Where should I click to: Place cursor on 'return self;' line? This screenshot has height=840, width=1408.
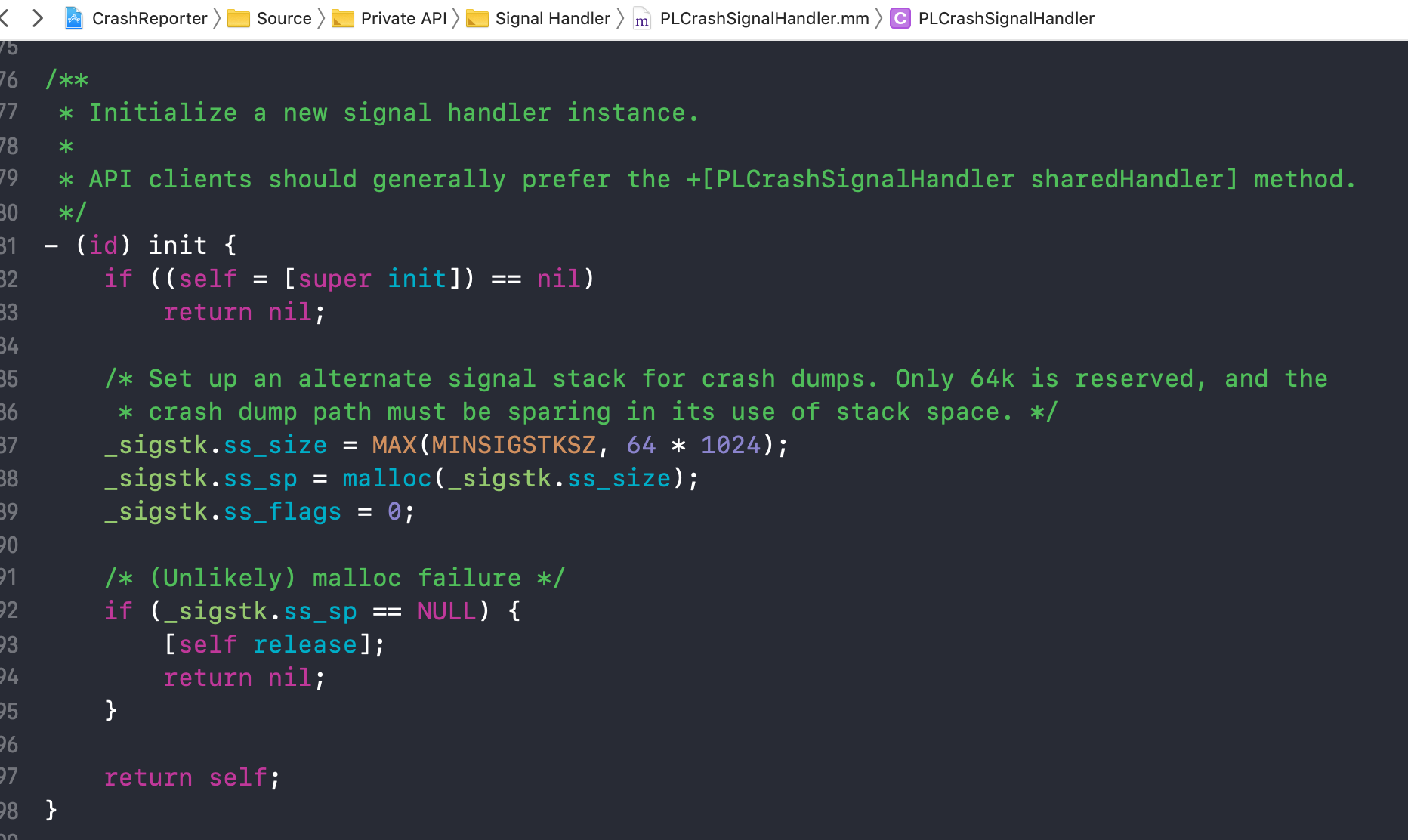pyautogui.click(x=192, y=777)
